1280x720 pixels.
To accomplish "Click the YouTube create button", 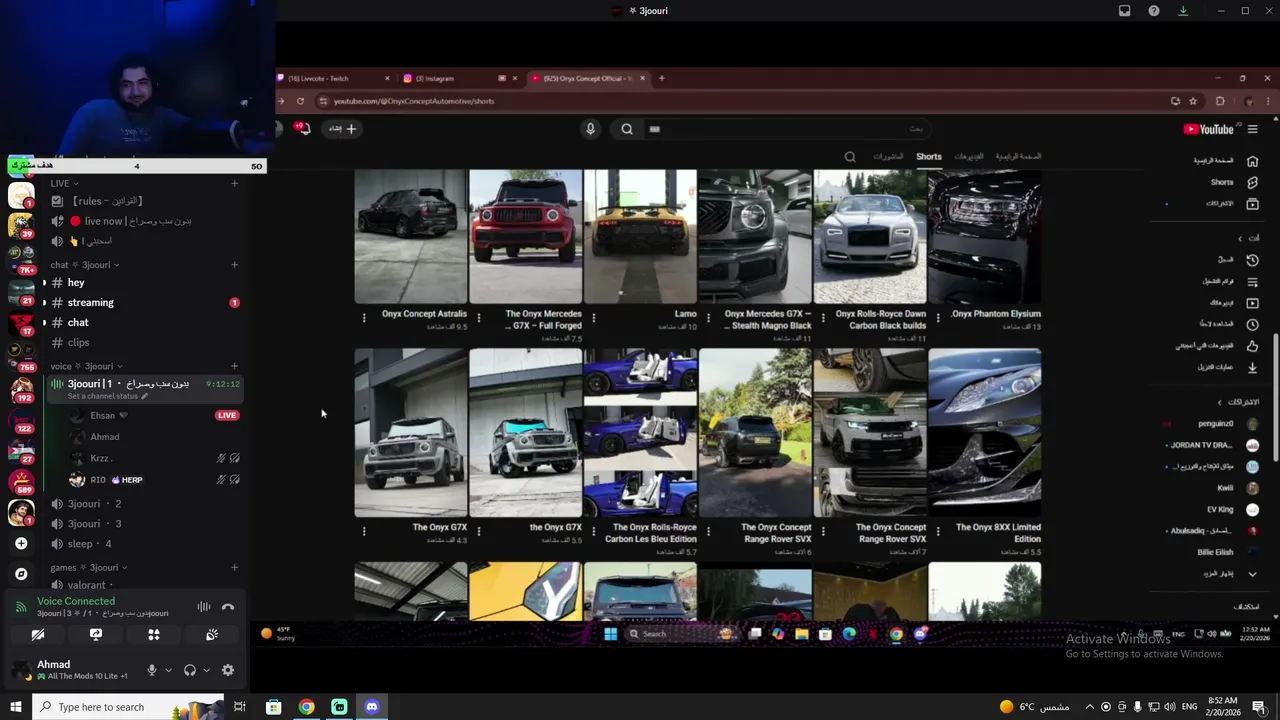I will 343,128.
